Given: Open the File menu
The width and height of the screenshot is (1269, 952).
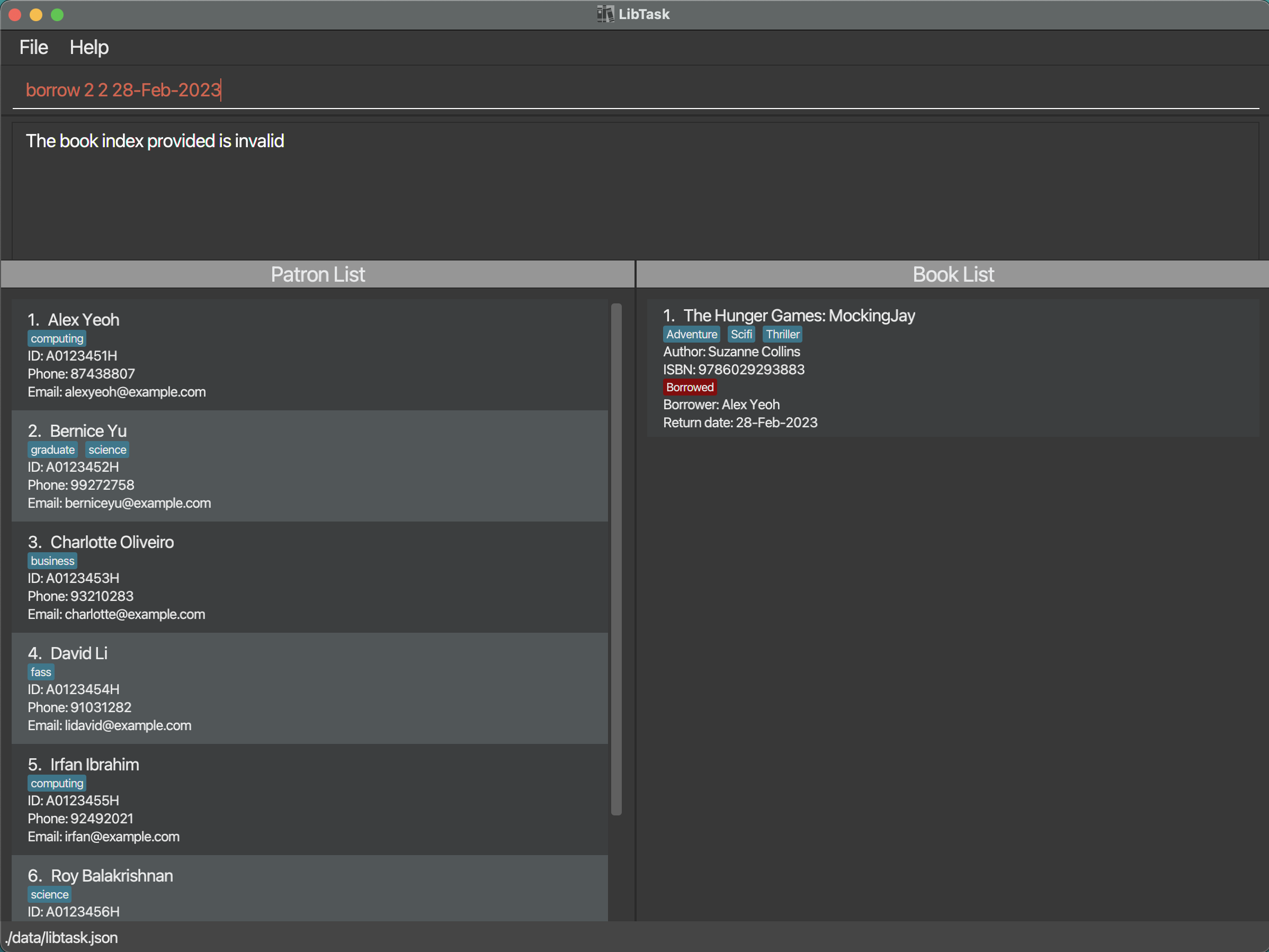Looking at the screenshot, I should [33, 47].
